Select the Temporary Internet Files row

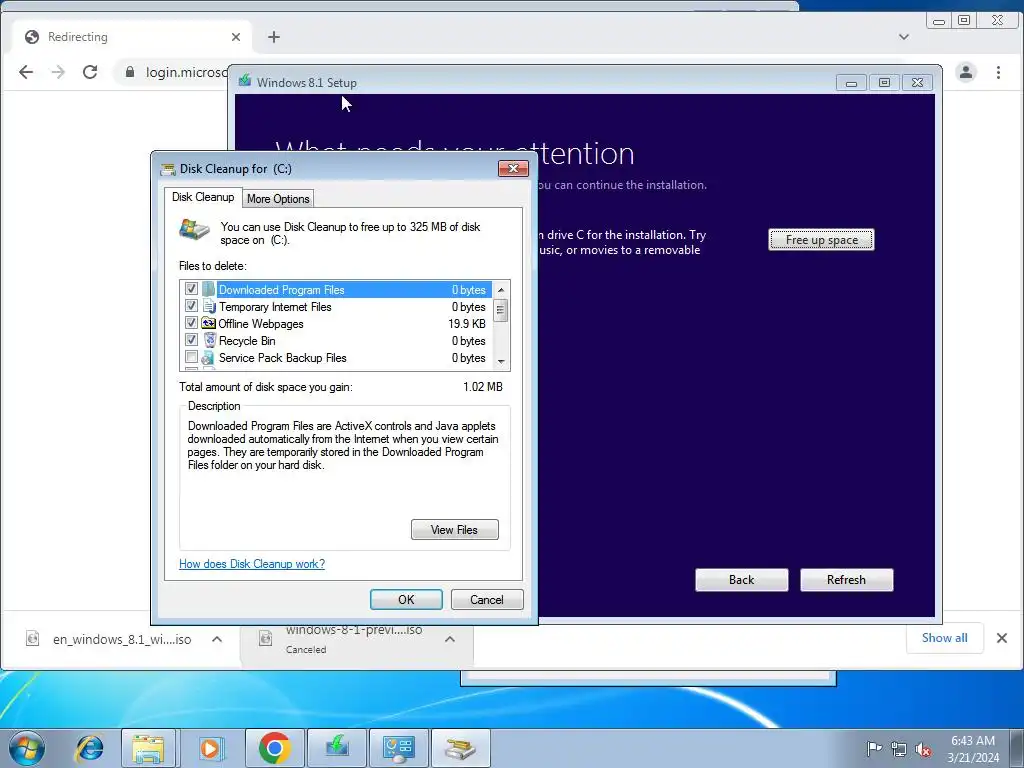336,306
